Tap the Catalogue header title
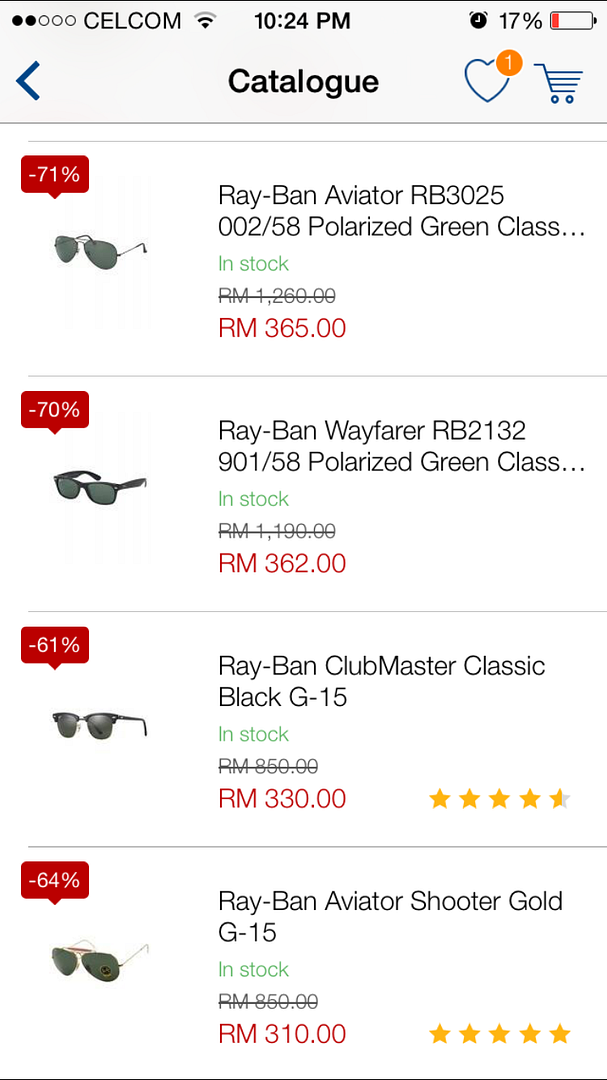 (x=303, y=81)
